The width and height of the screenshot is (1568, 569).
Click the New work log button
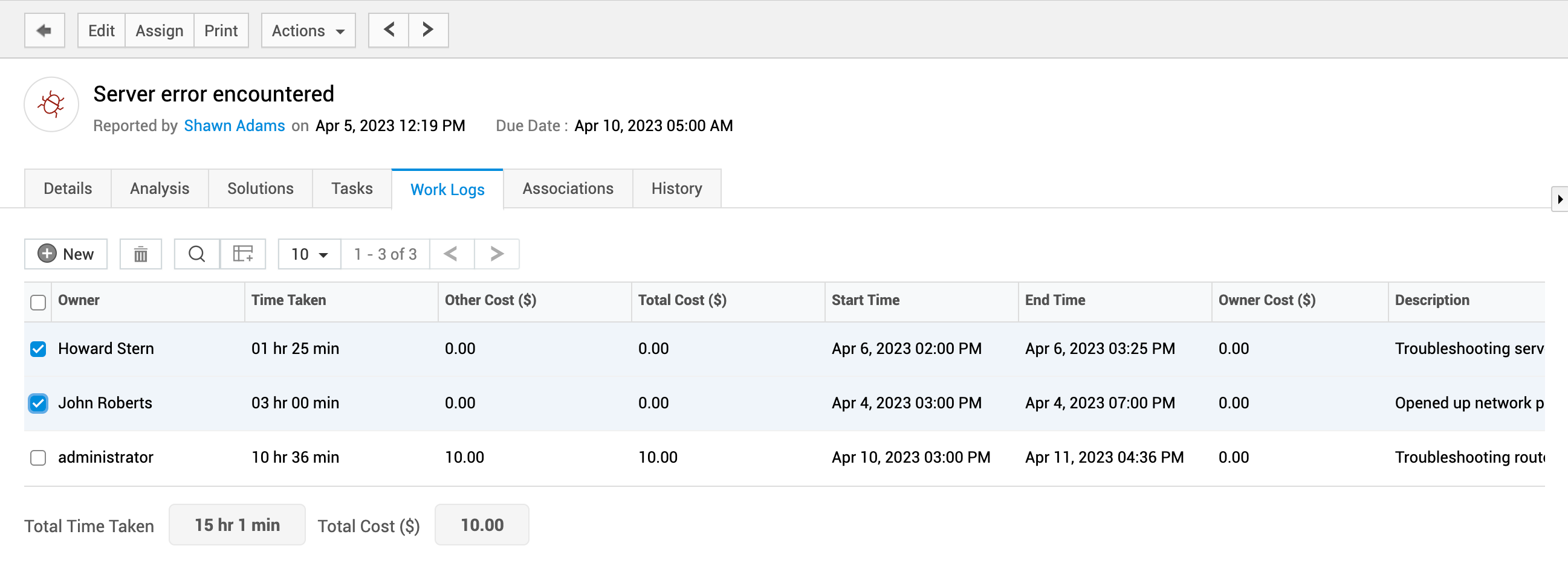[66, 254]
